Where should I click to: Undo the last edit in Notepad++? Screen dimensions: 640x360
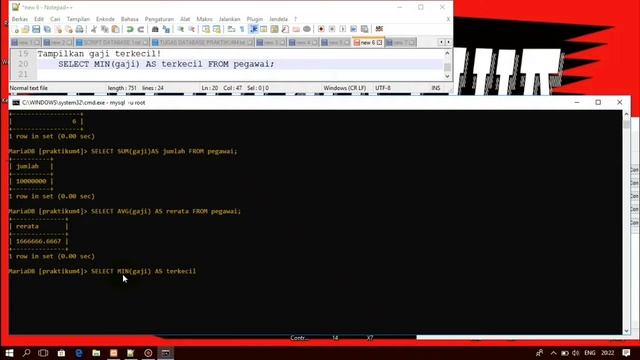point(130,29)
